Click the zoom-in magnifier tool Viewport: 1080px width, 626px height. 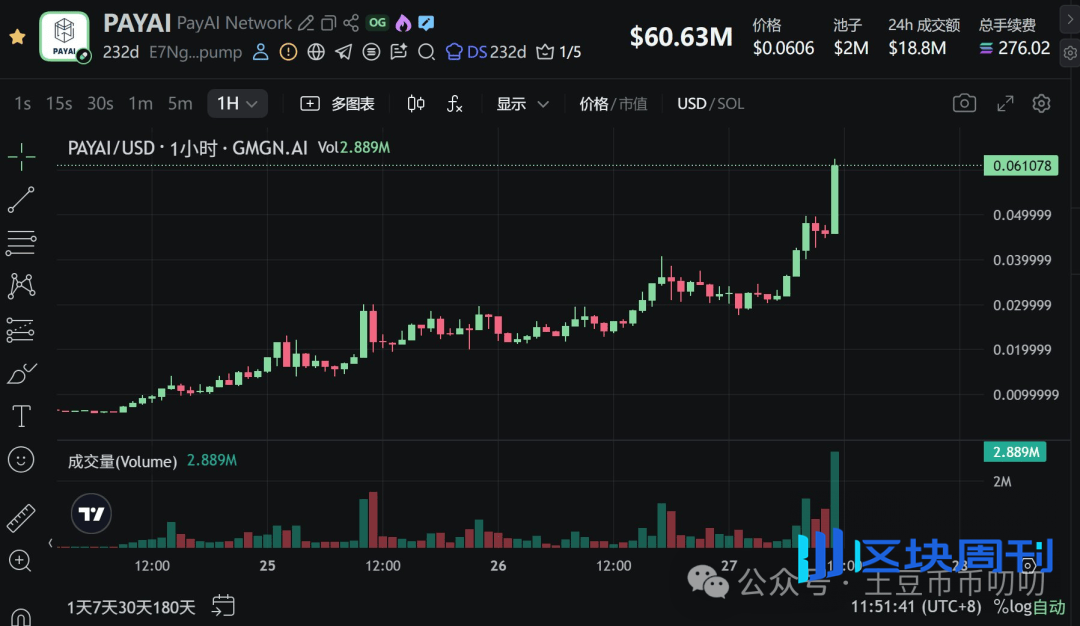coord(21,561)
